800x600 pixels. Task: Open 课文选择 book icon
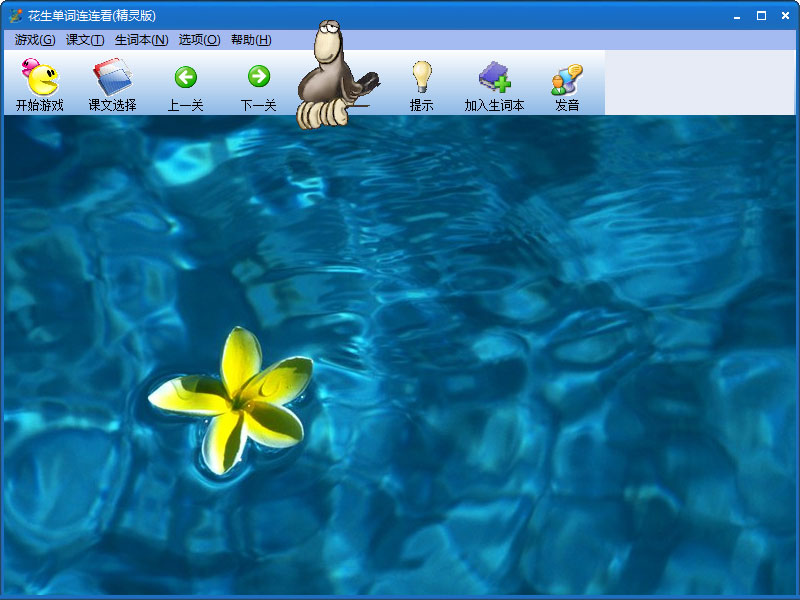click(x=112, y=77)
